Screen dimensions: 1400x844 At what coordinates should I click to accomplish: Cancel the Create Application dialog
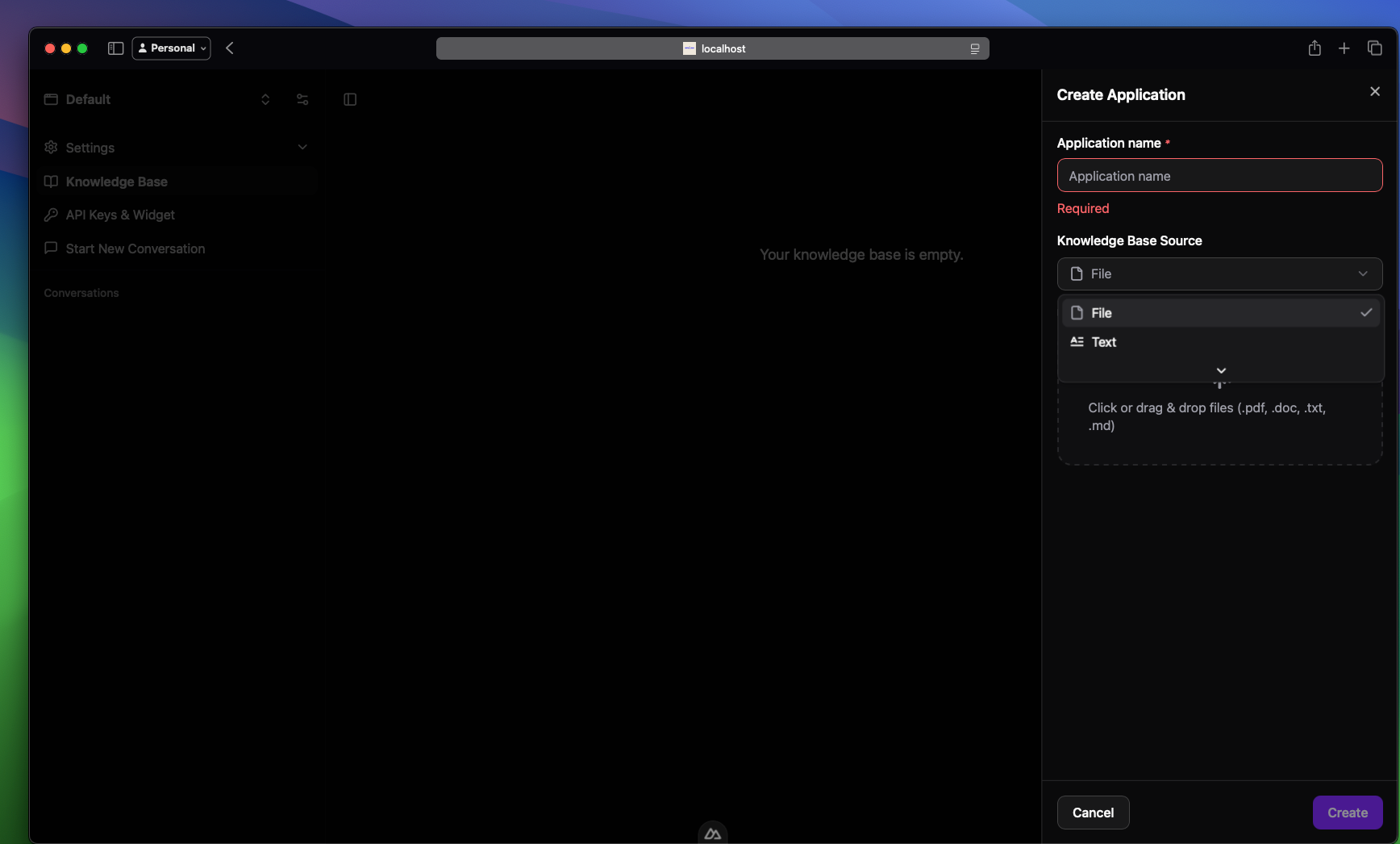point(1093,813)
